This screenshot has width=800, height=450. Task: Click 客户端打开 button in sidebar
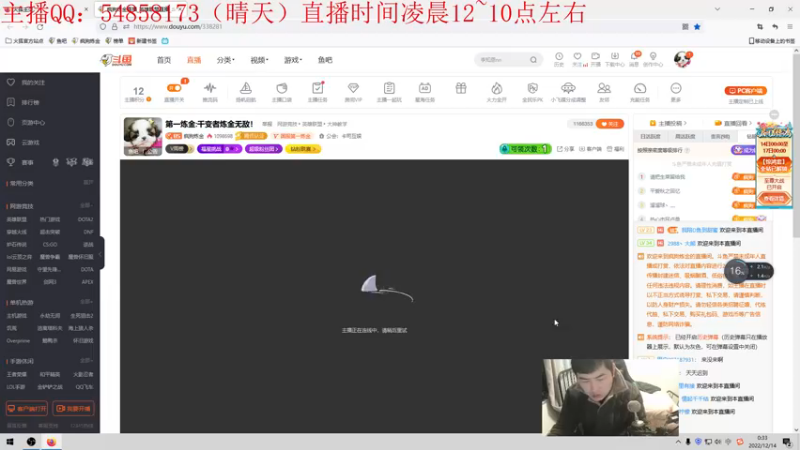click(x=27, y=409)
